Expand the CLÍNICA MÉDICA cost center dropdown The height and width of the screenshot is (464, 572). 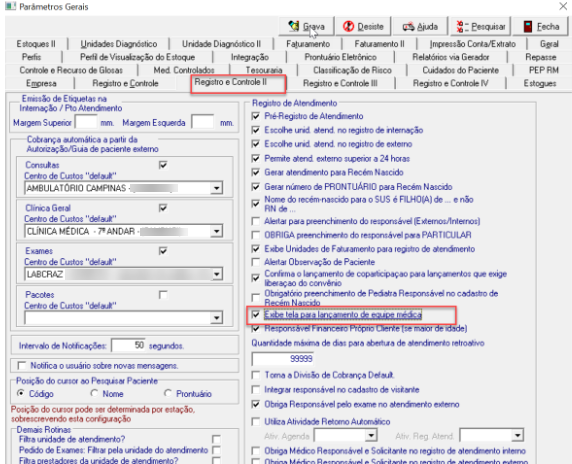click(x=217, y=231)
